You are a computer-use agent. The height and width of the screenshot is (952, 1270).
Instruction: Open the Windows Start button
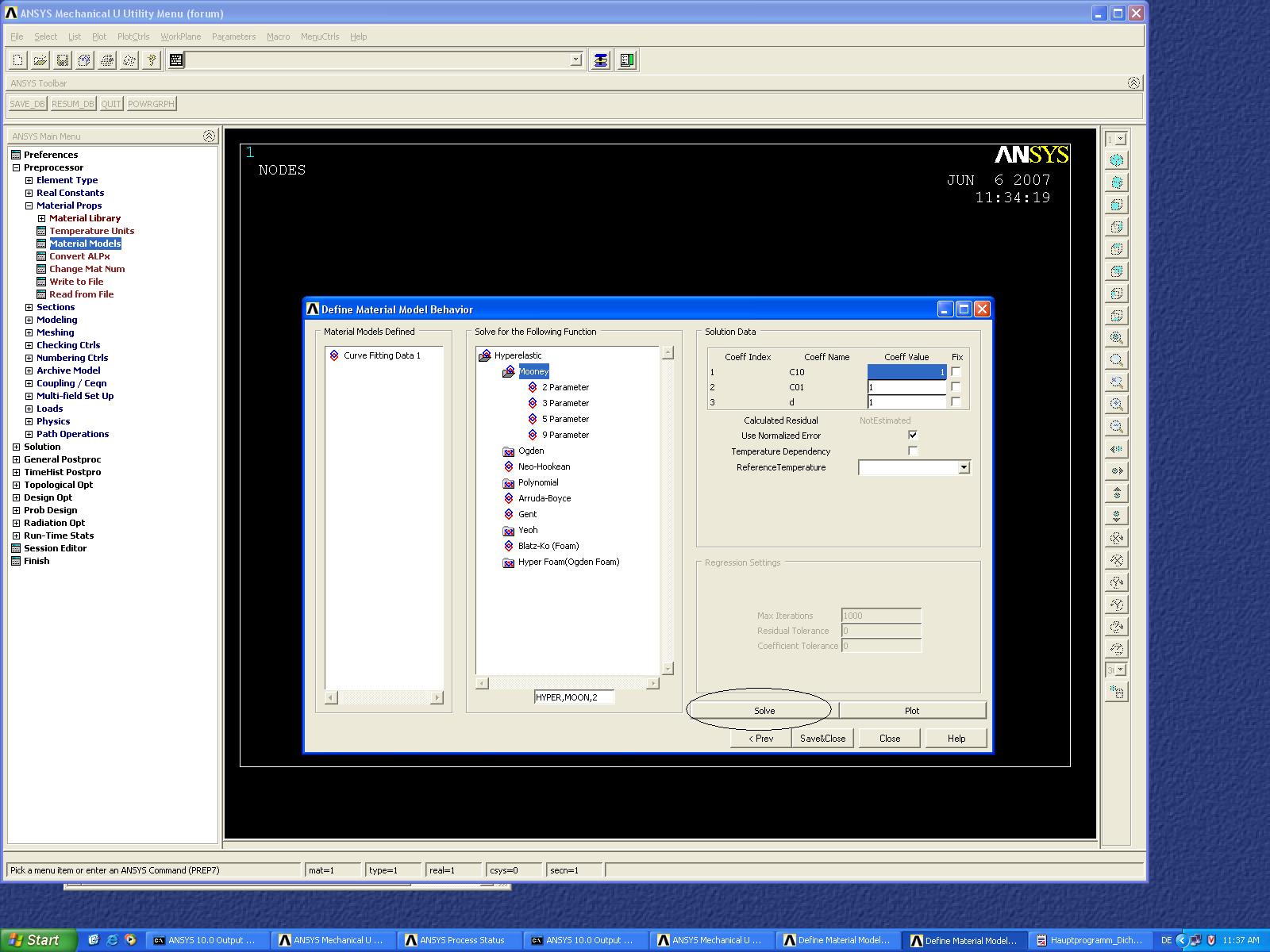tap(38, 940)
